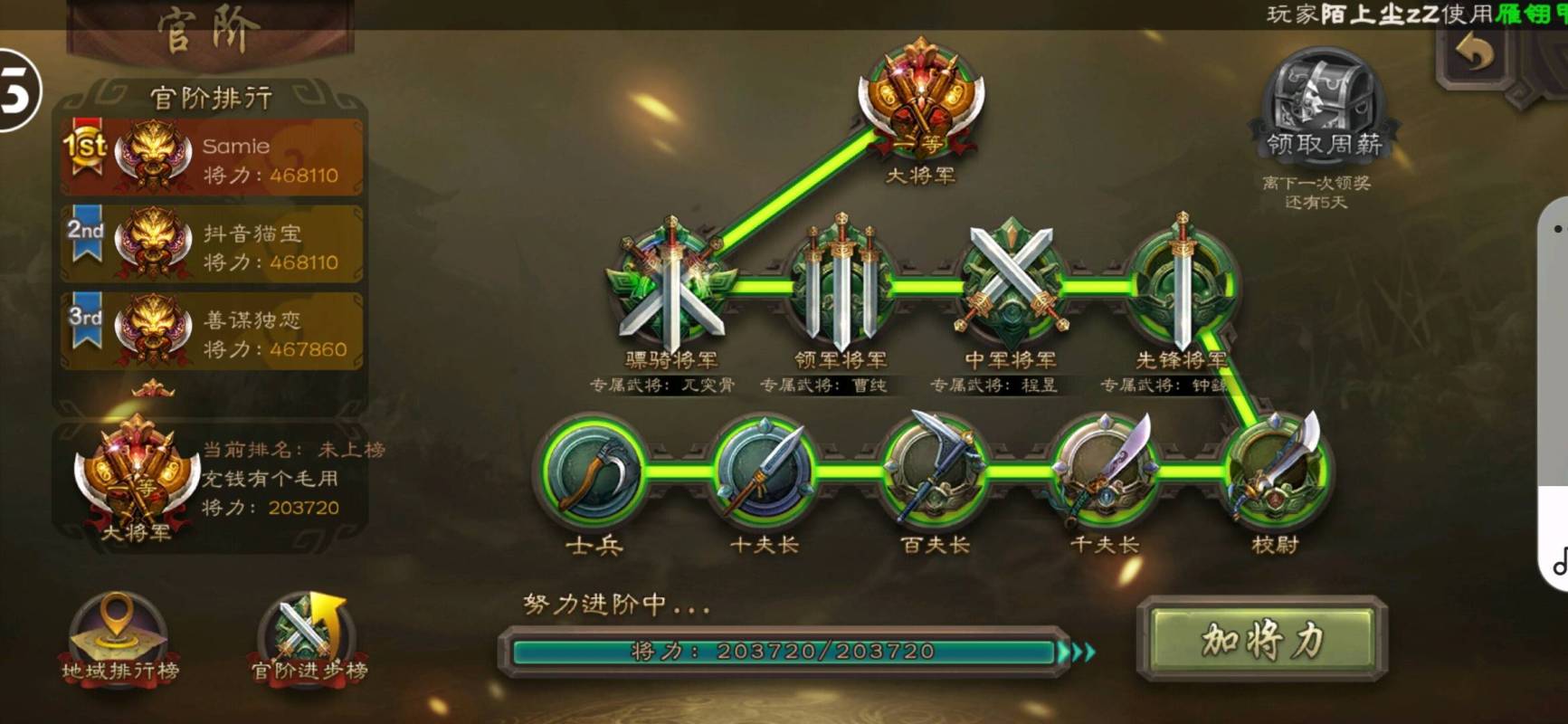Open own 大将军 rank profile badge
Screen dimensions: 1568x724
(x=136, y=476)
